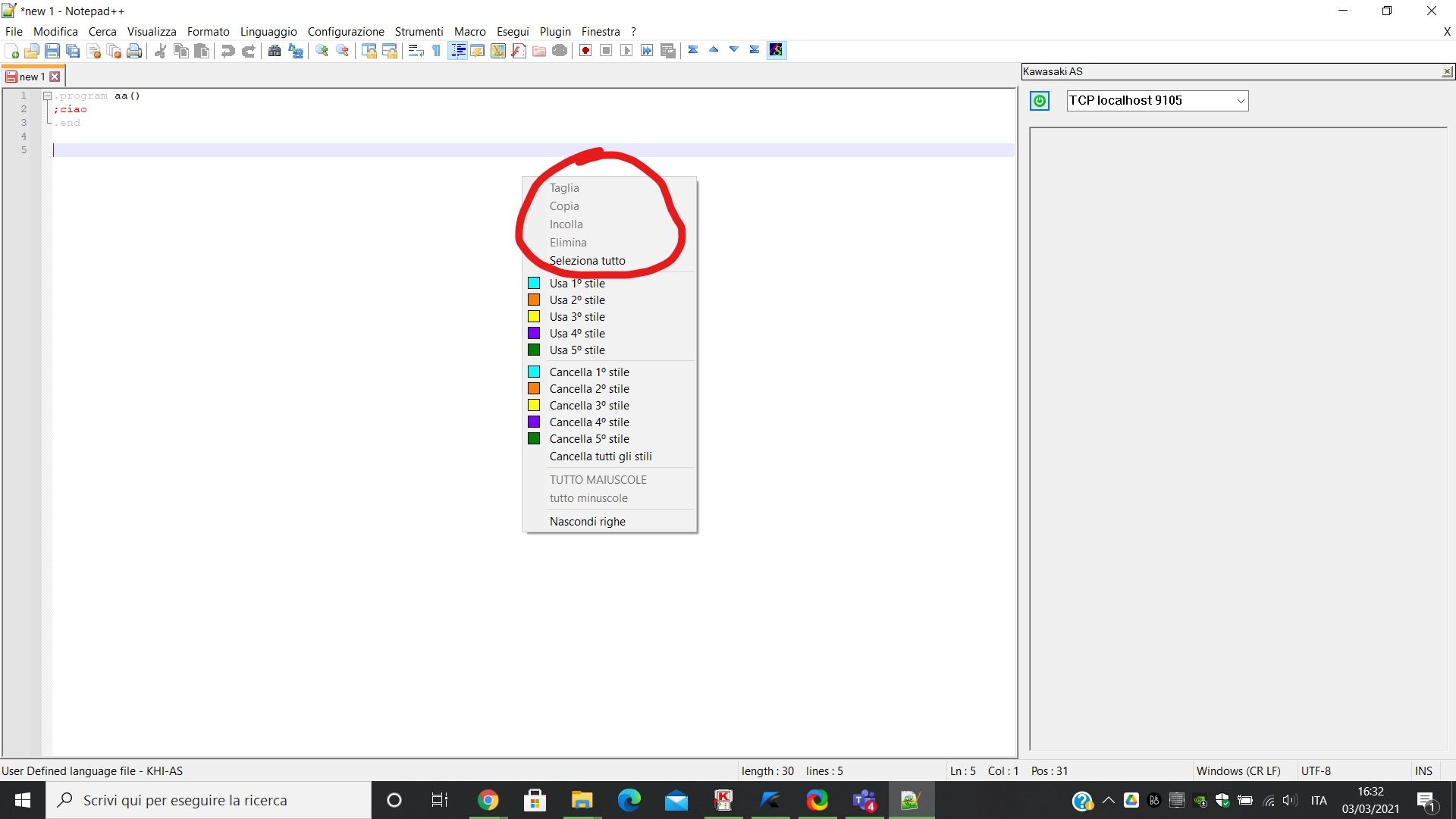
Task: Apply Usa 1° stile cyan swatch
Action: click(534, 284)
